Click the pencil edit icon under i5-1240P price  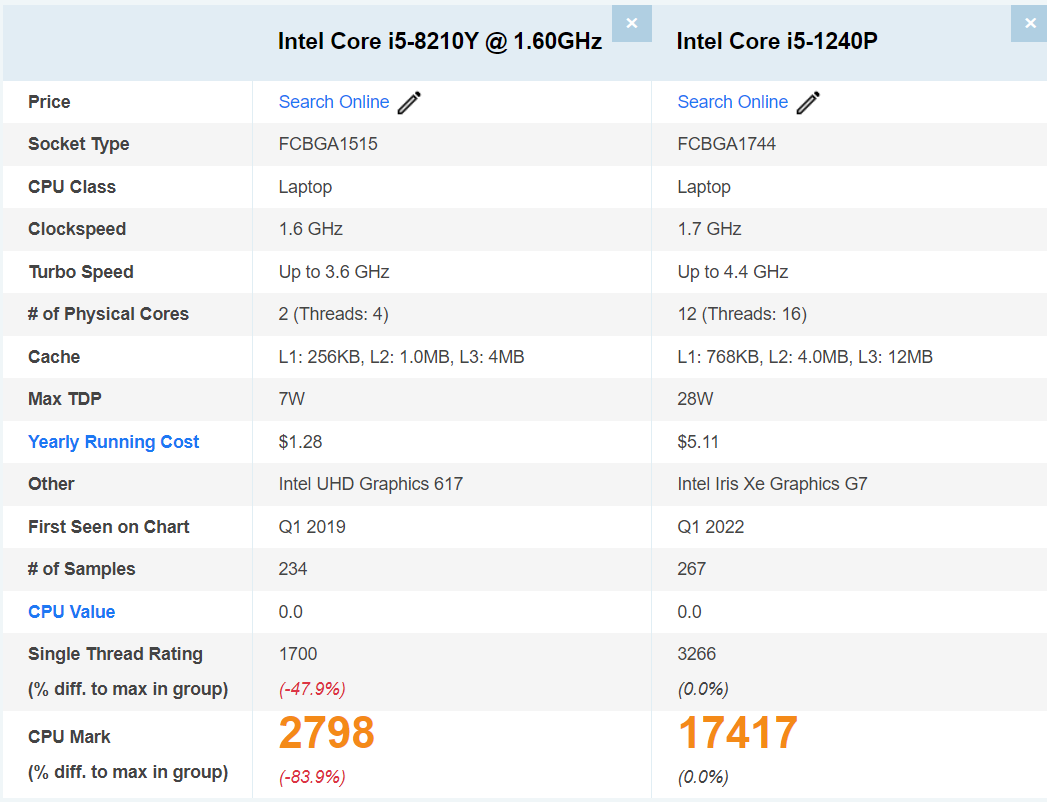[808, 103]
